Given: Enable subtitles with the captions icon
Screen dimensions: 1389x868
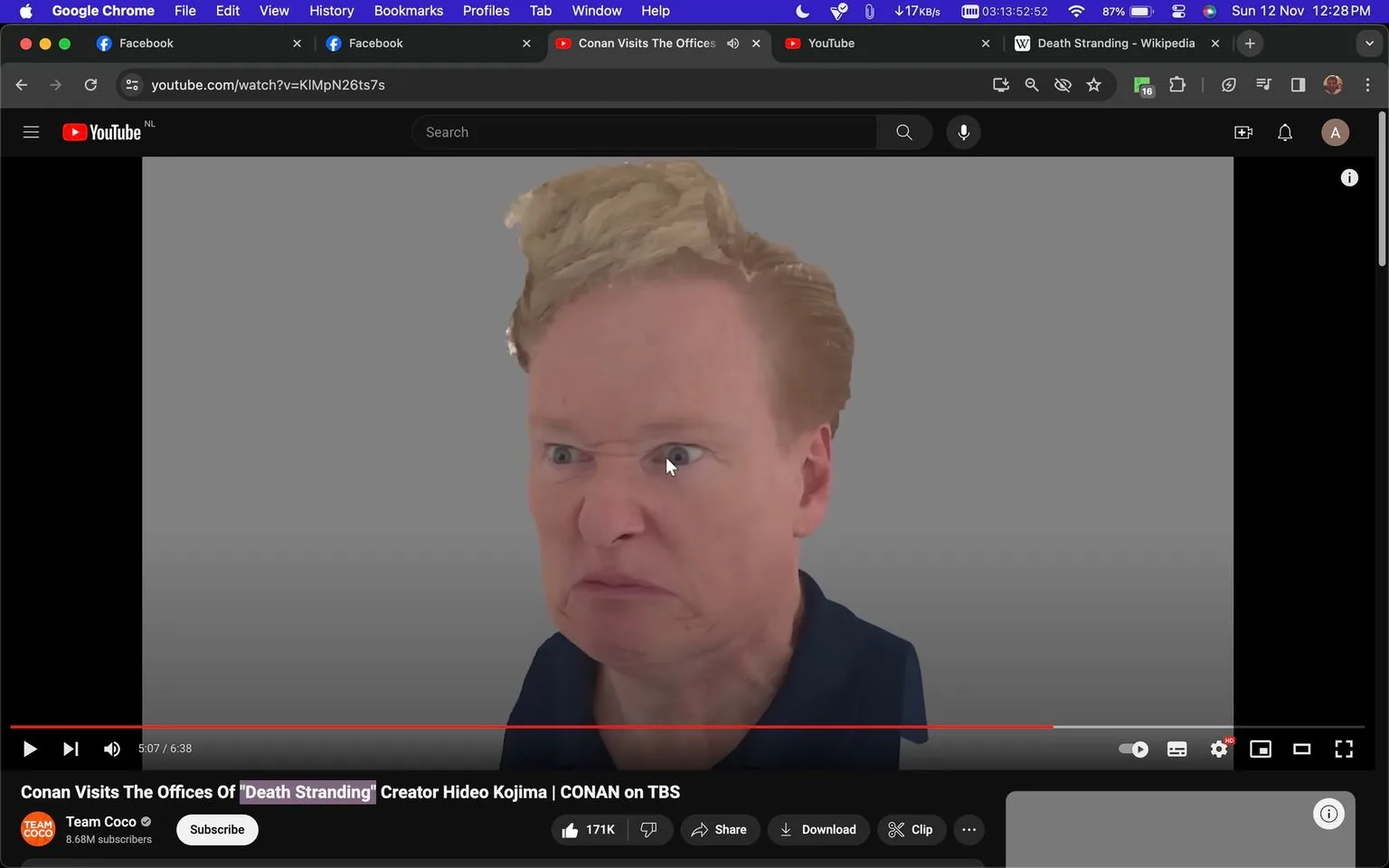Looking at the screenshot, I should tap(1176, 749).
